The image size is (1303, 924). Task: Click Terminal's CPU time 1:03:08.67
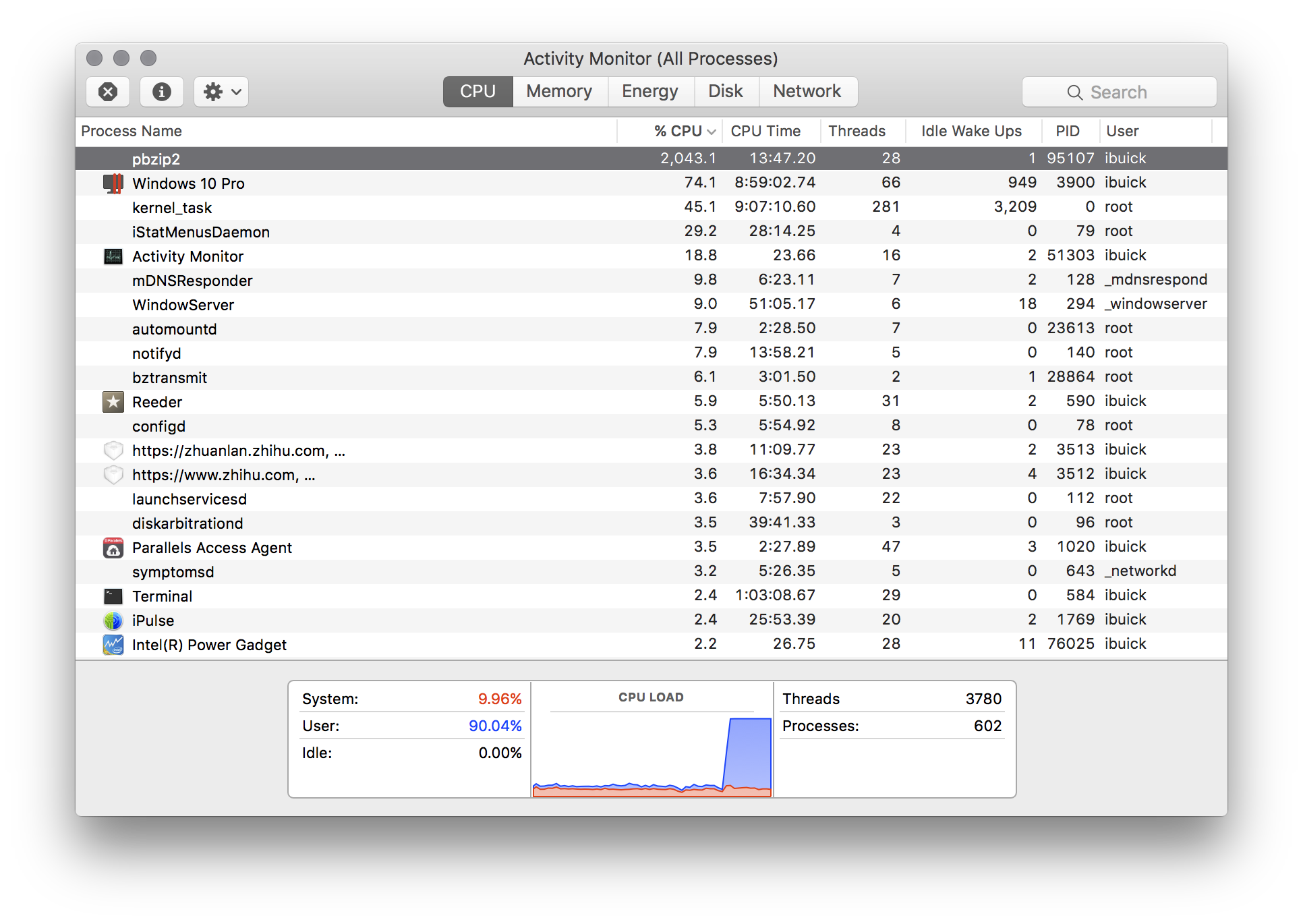[x=775, y=595]
